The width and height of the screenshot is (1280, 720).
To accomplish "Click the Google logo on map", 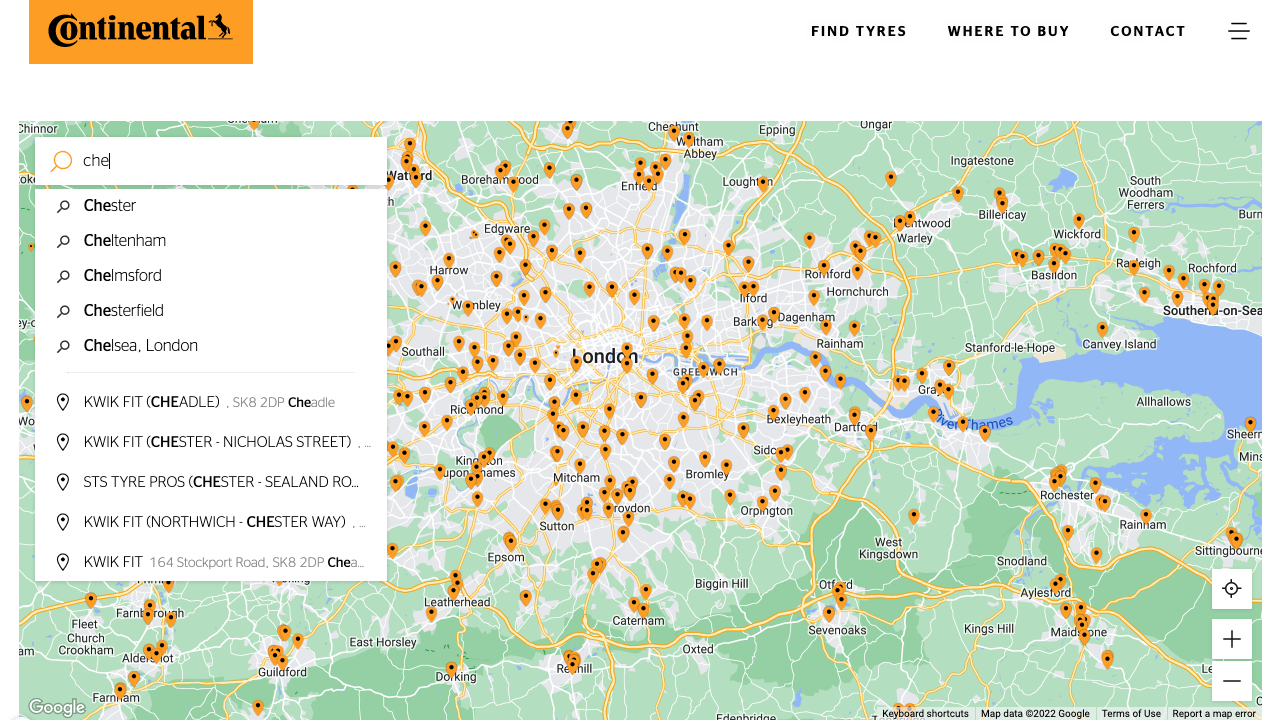I will point(57,708).
